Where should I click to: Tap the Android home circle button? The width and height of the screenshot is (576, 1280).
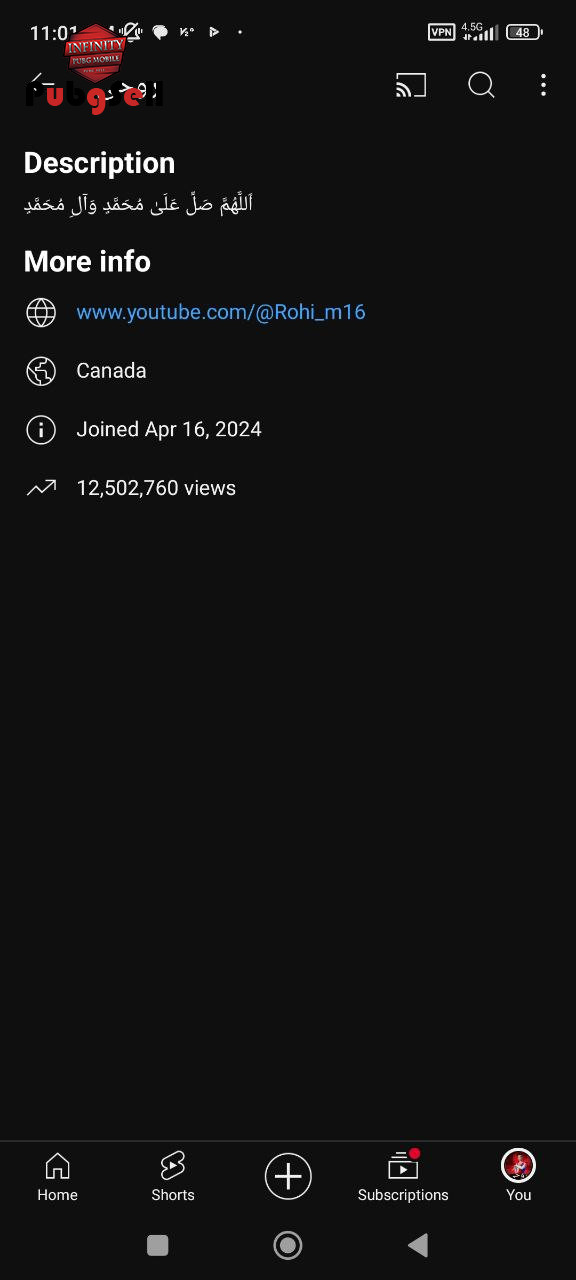pyautogui.click(x=288, y=1245)
